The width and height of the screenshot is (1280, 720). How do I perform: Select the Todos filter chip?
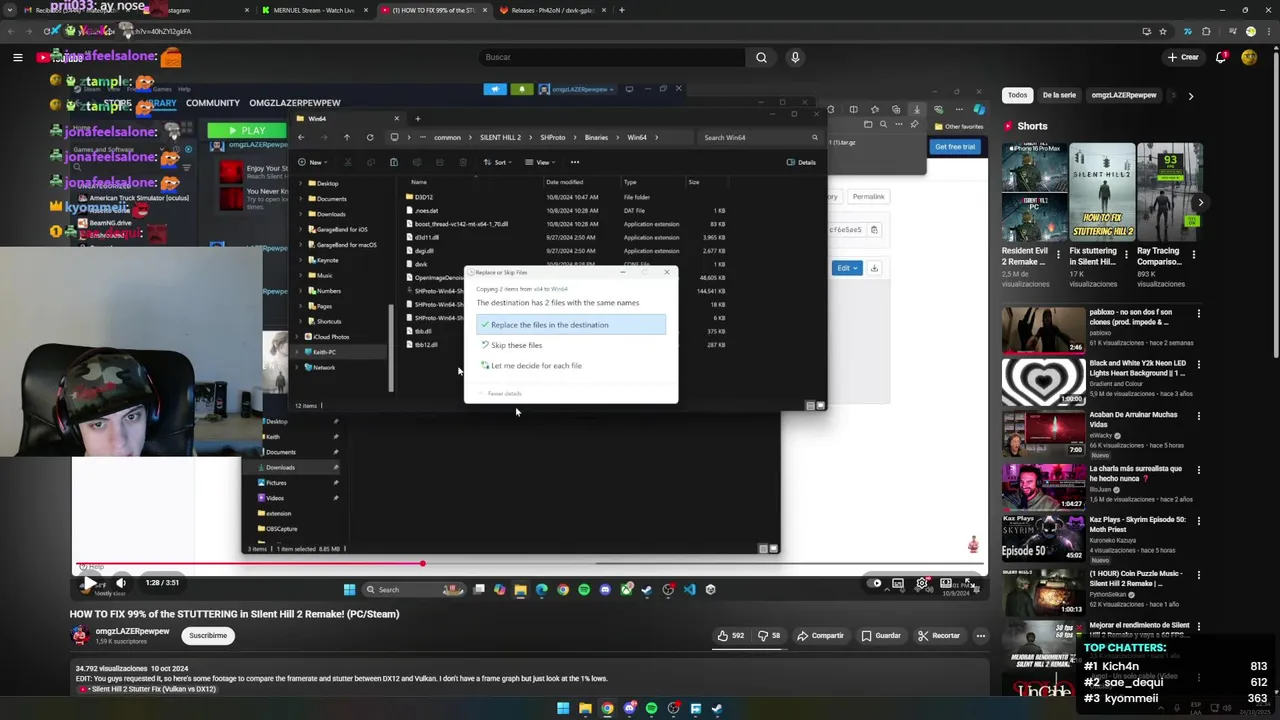(1017, 95)
